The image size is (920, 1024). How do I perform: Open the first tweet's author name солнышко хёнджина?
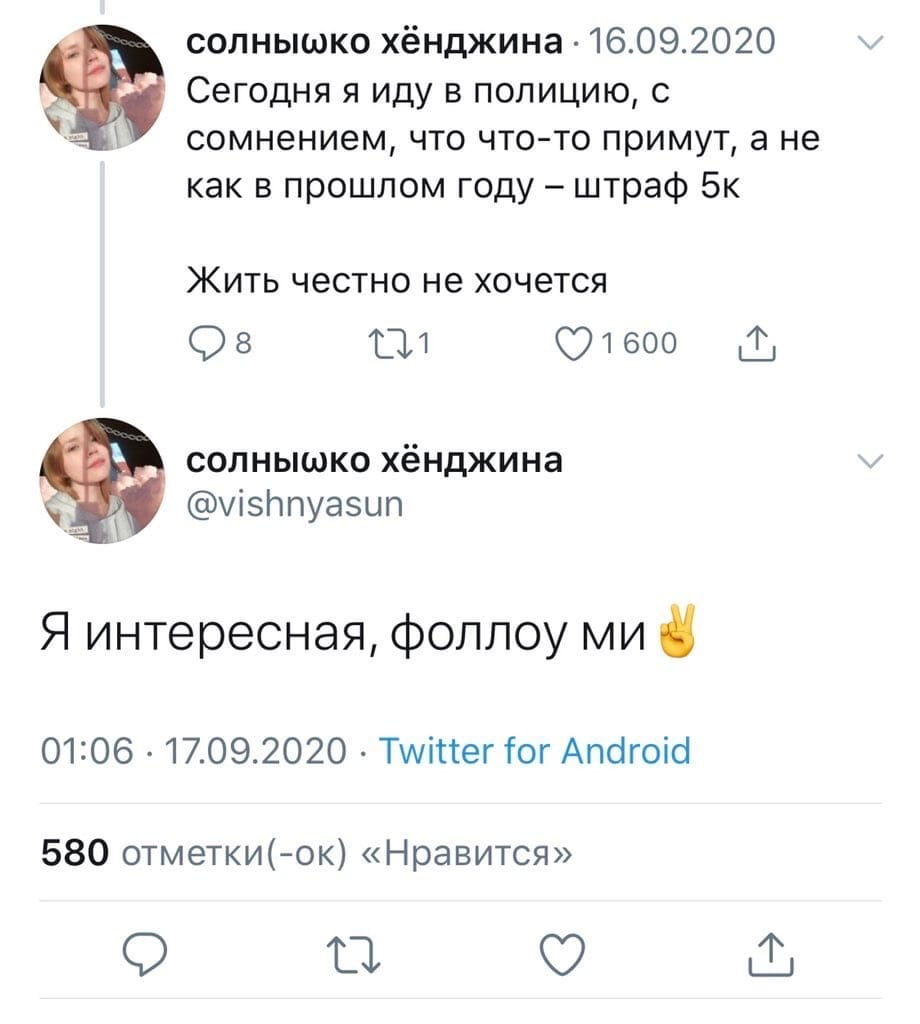pos(375,42)
